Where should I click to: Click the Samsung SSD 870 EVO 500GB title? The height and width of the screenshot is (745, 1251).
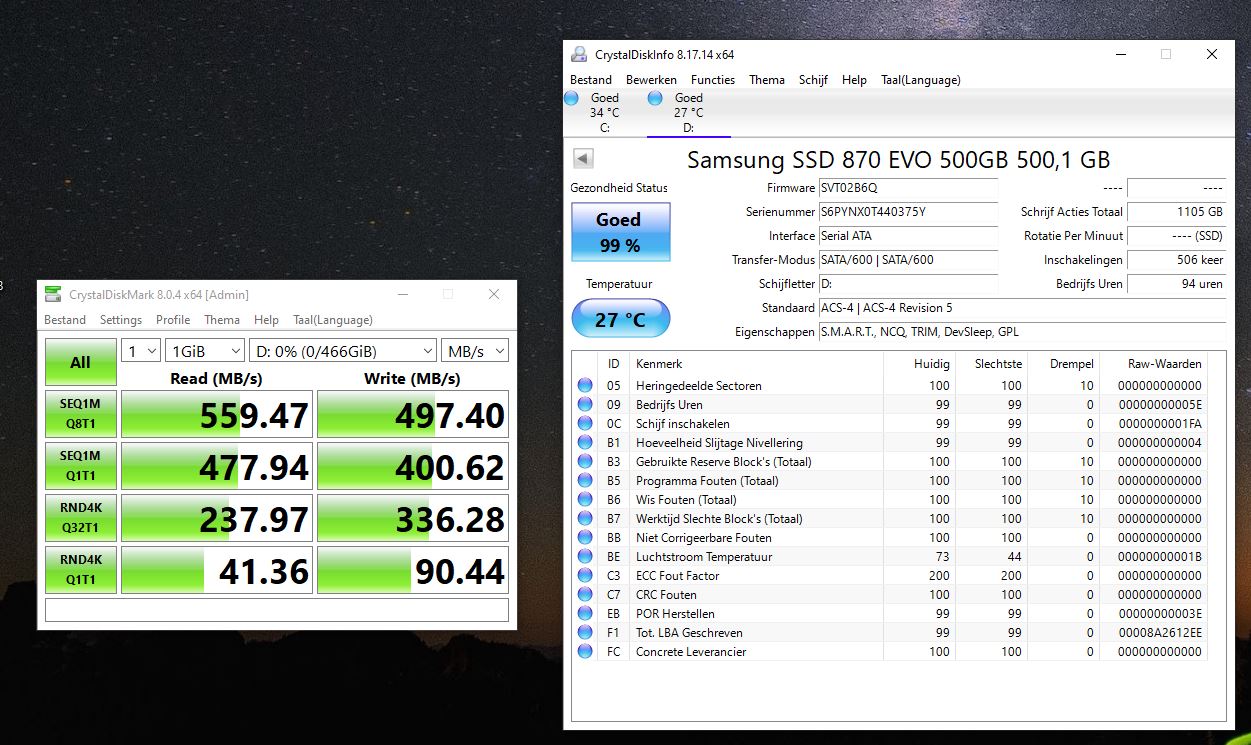[x=898, y=160]
